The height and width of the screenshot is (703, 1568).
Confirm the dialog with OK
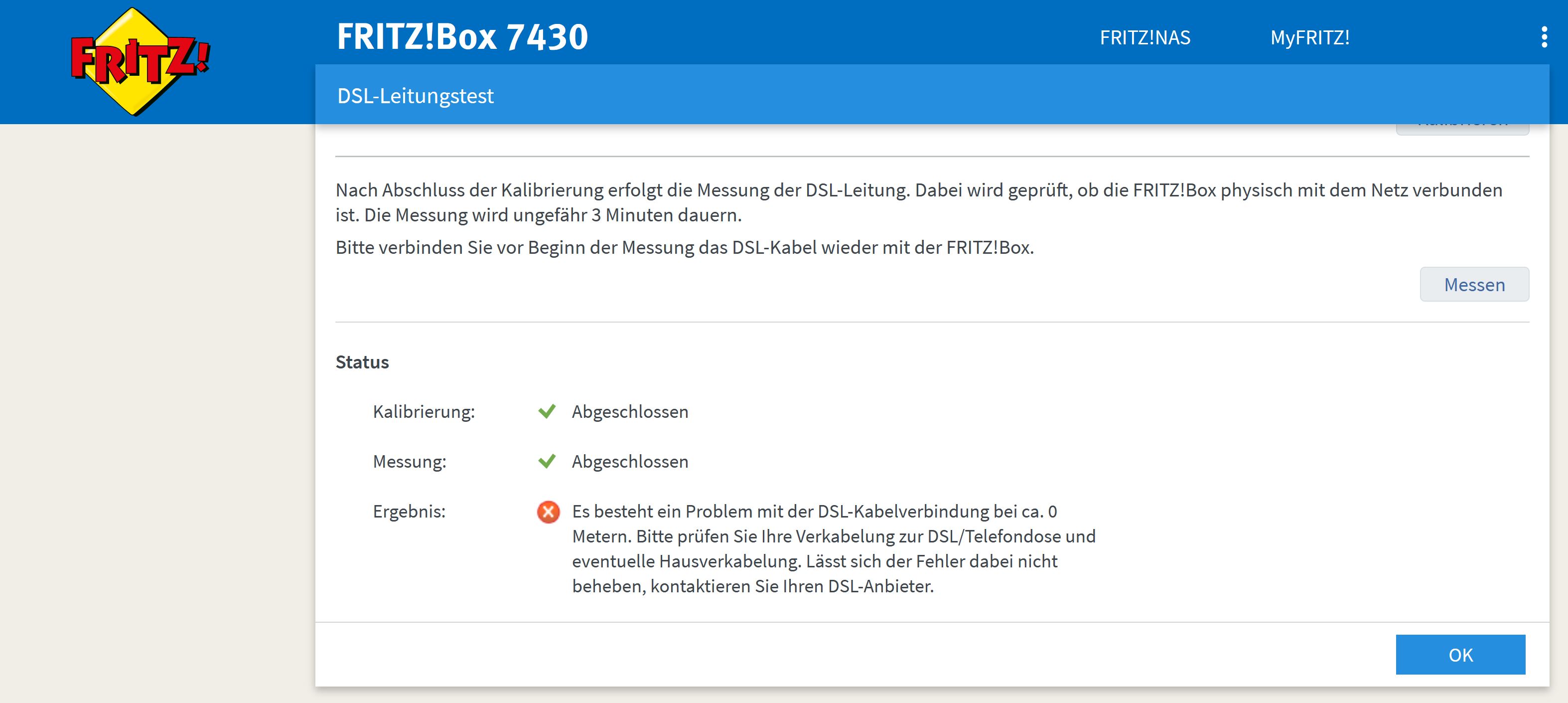[1460, 655]
